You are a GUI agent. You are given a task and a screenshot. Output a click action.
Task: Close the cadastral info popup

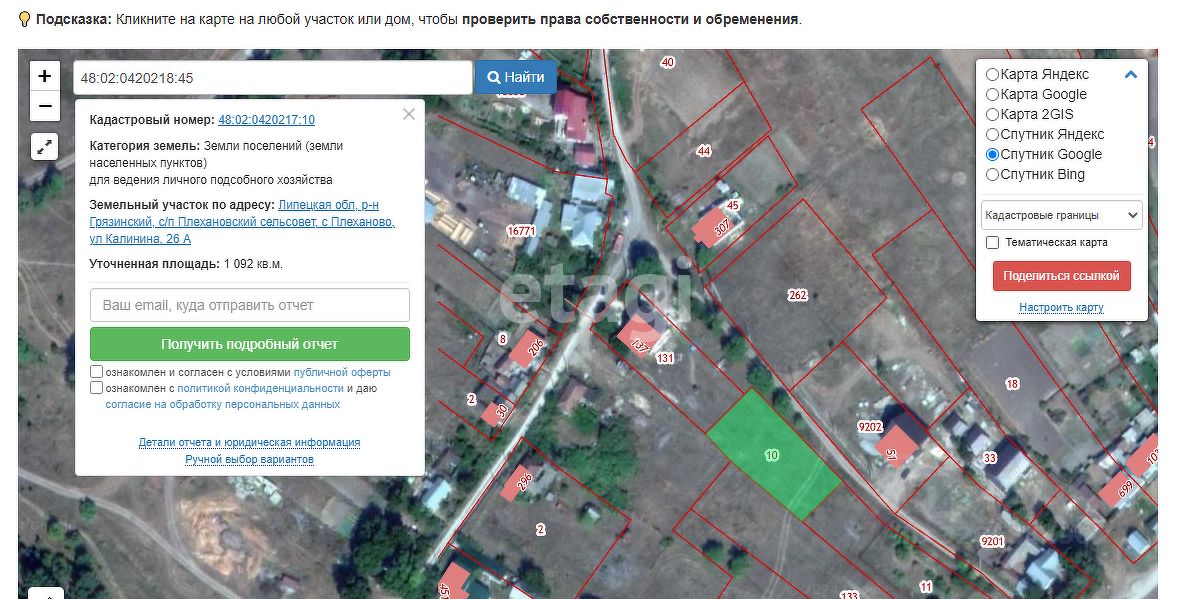[x=409, y=114]
